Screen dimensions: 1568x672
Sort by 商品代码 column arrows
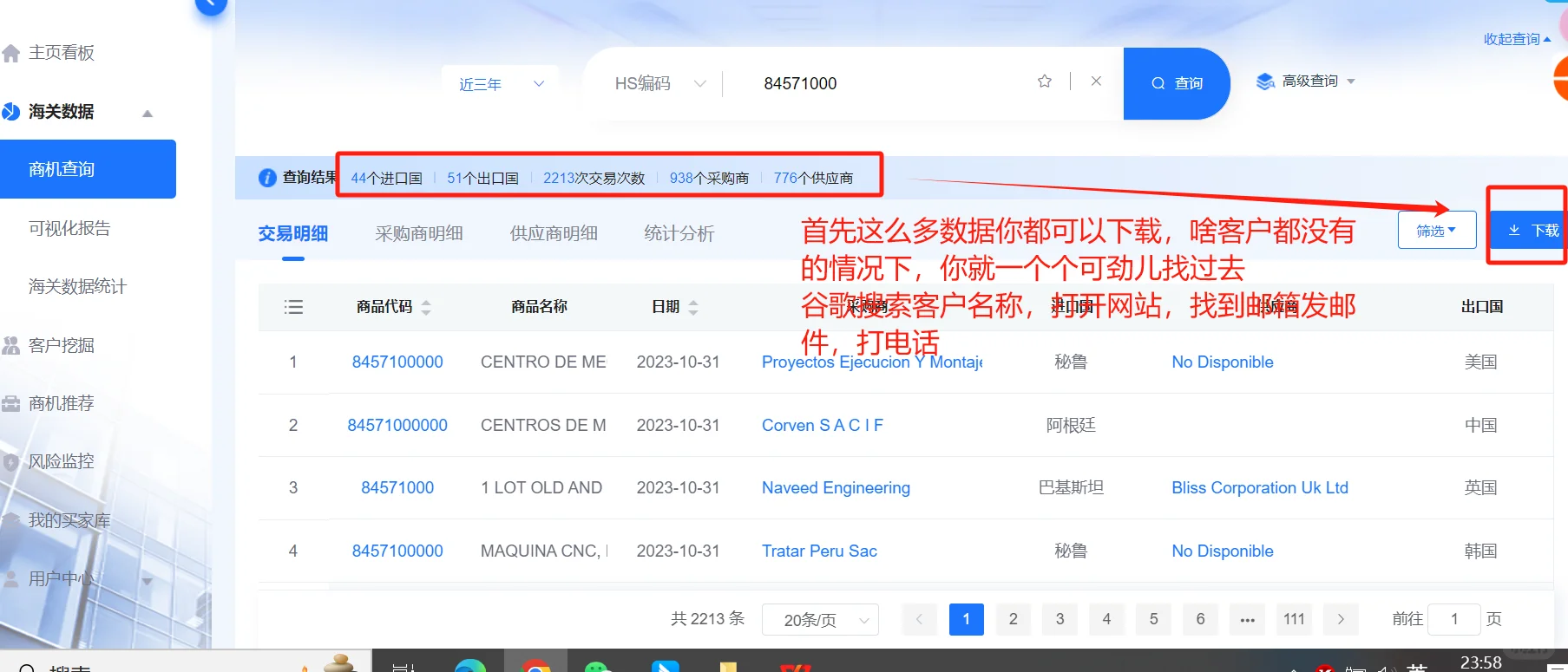(x=426, y=307)
